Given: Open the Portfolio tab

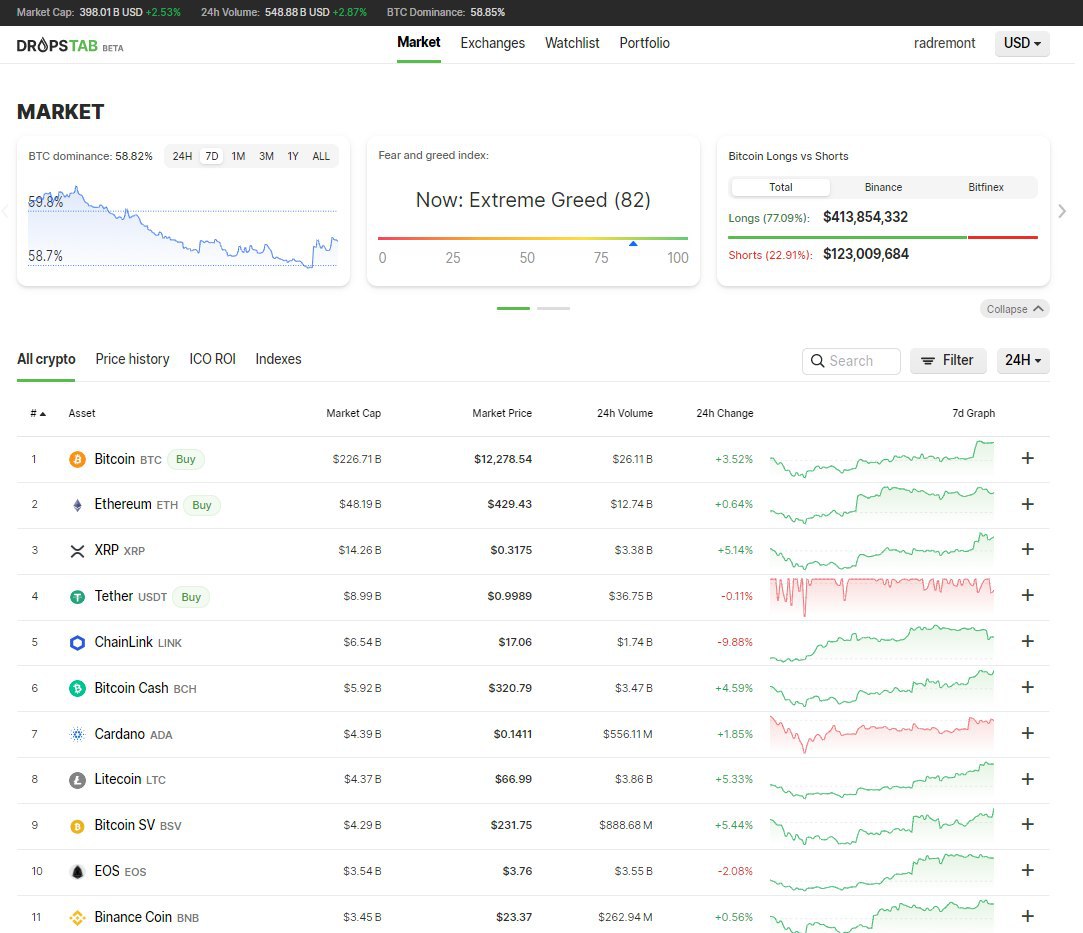Looking at the screenshot, I should click(644, 43).
